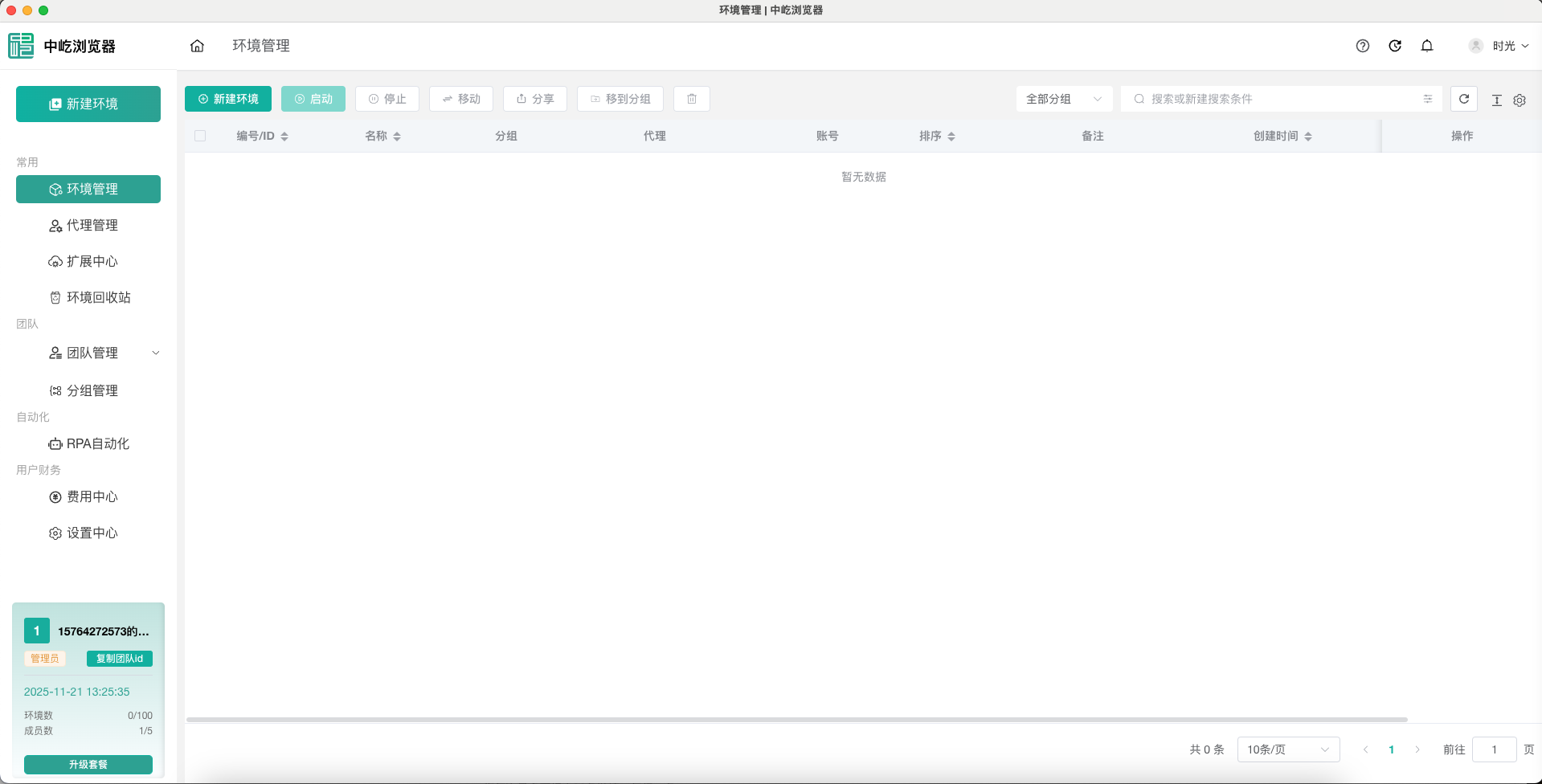Screen dimensions: 1542x784
Task: Toggle the select-all checkbox in table header
Action: coord(200,136)
